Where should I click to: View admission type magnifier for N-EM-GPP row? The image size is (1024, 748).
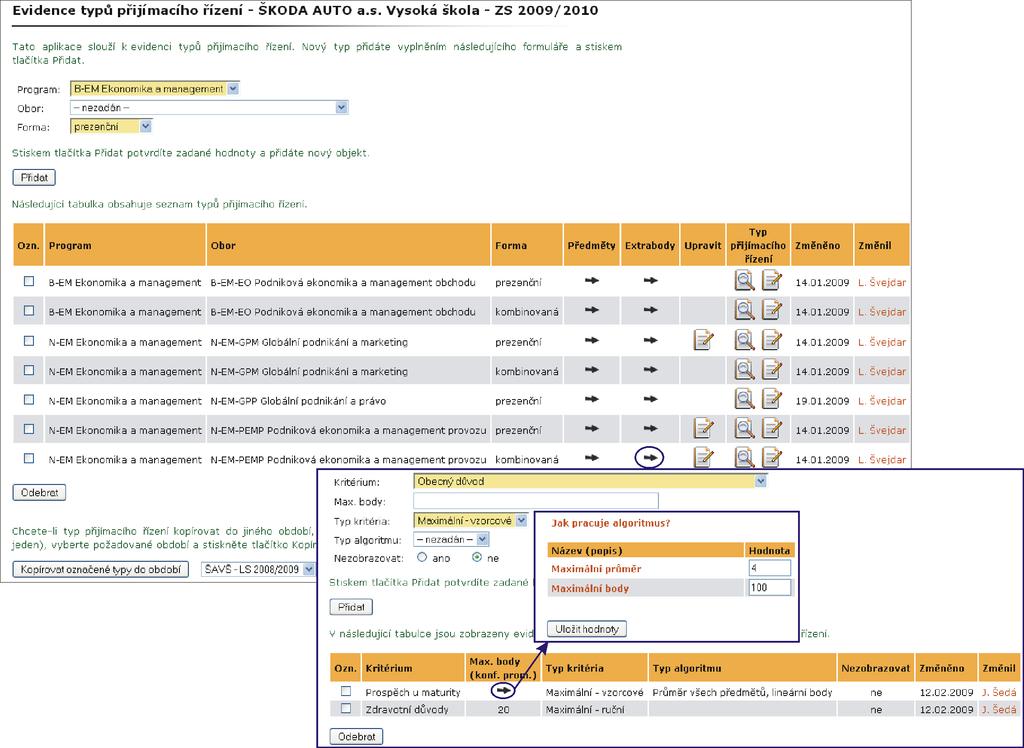click(x=744, y=399)
